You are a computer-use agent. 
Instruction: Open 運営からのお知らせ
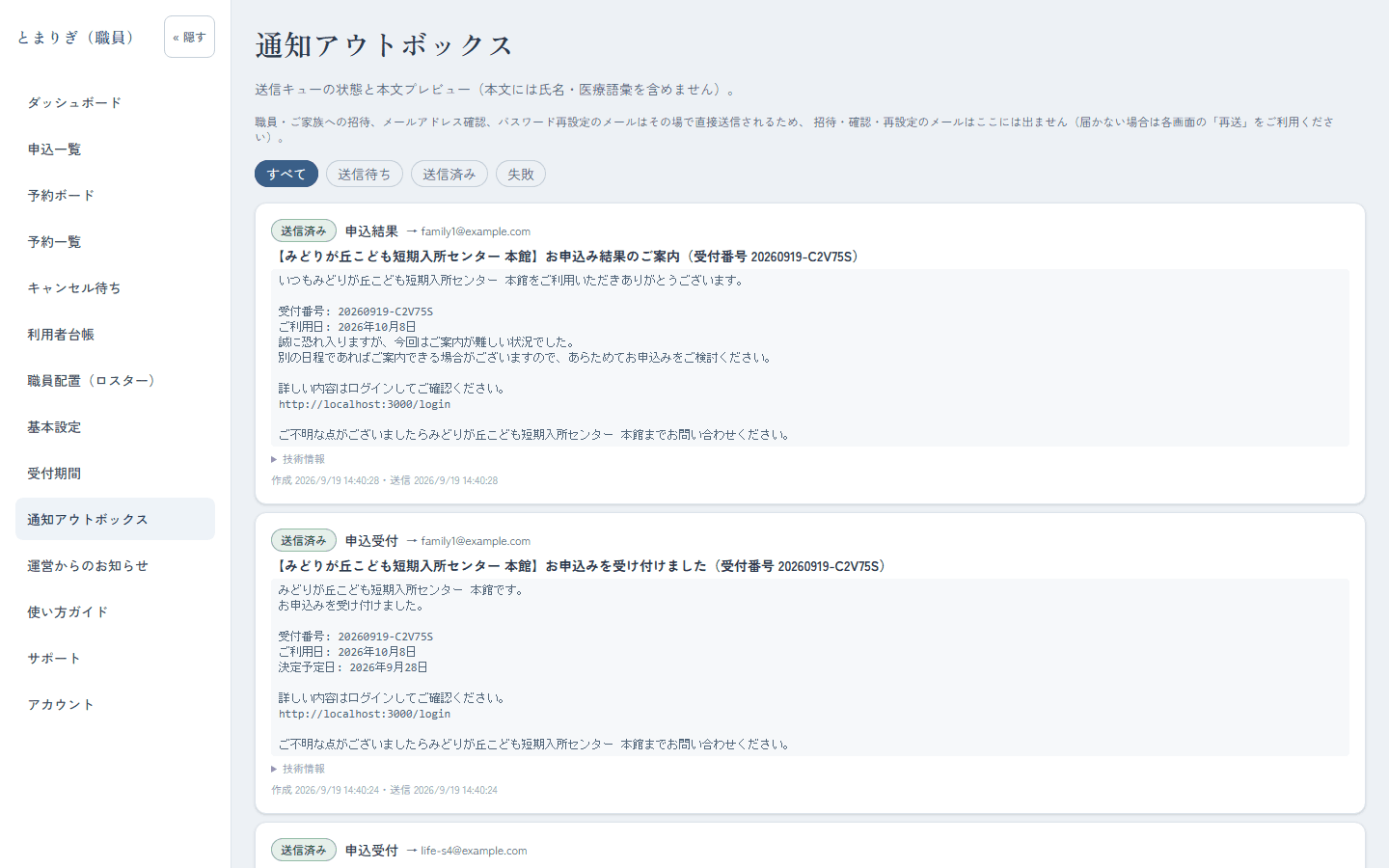tap(115, 565)
